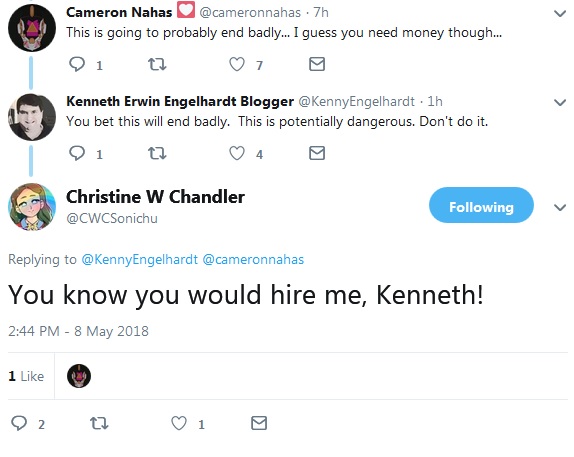Like Cameron Nahas's tweet with 7 likes
Viewport: 574px width, 457px height.
(237, 64)
